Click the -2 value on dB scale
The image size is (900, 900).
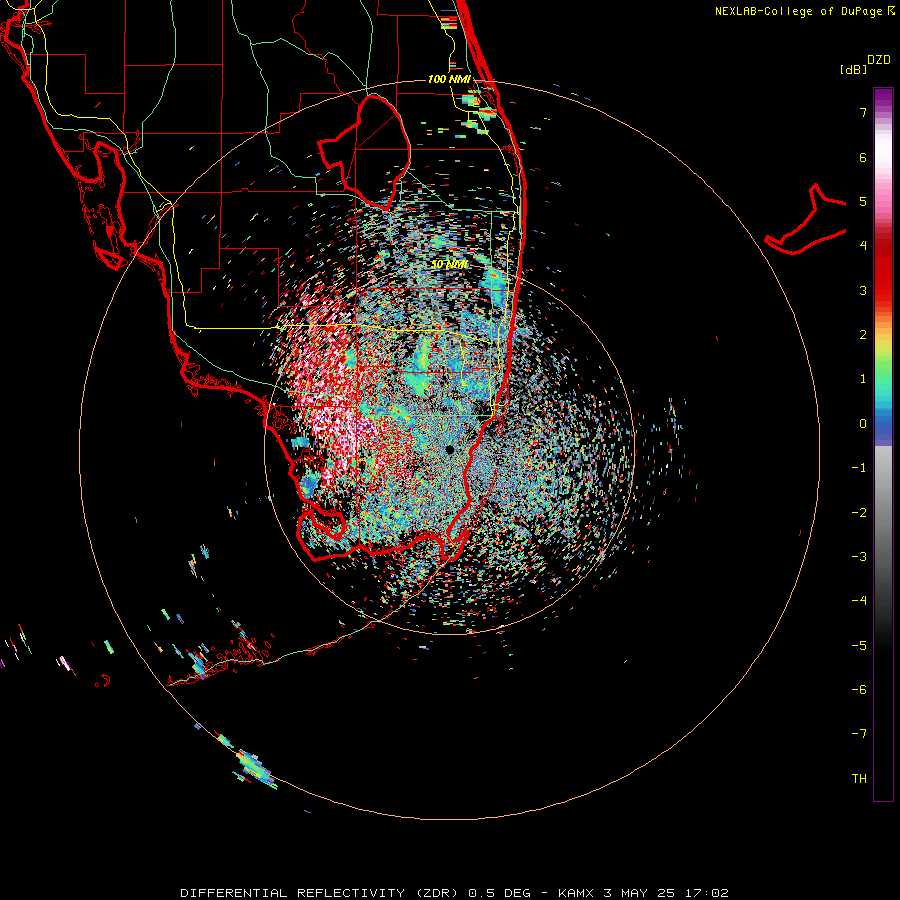859,512
